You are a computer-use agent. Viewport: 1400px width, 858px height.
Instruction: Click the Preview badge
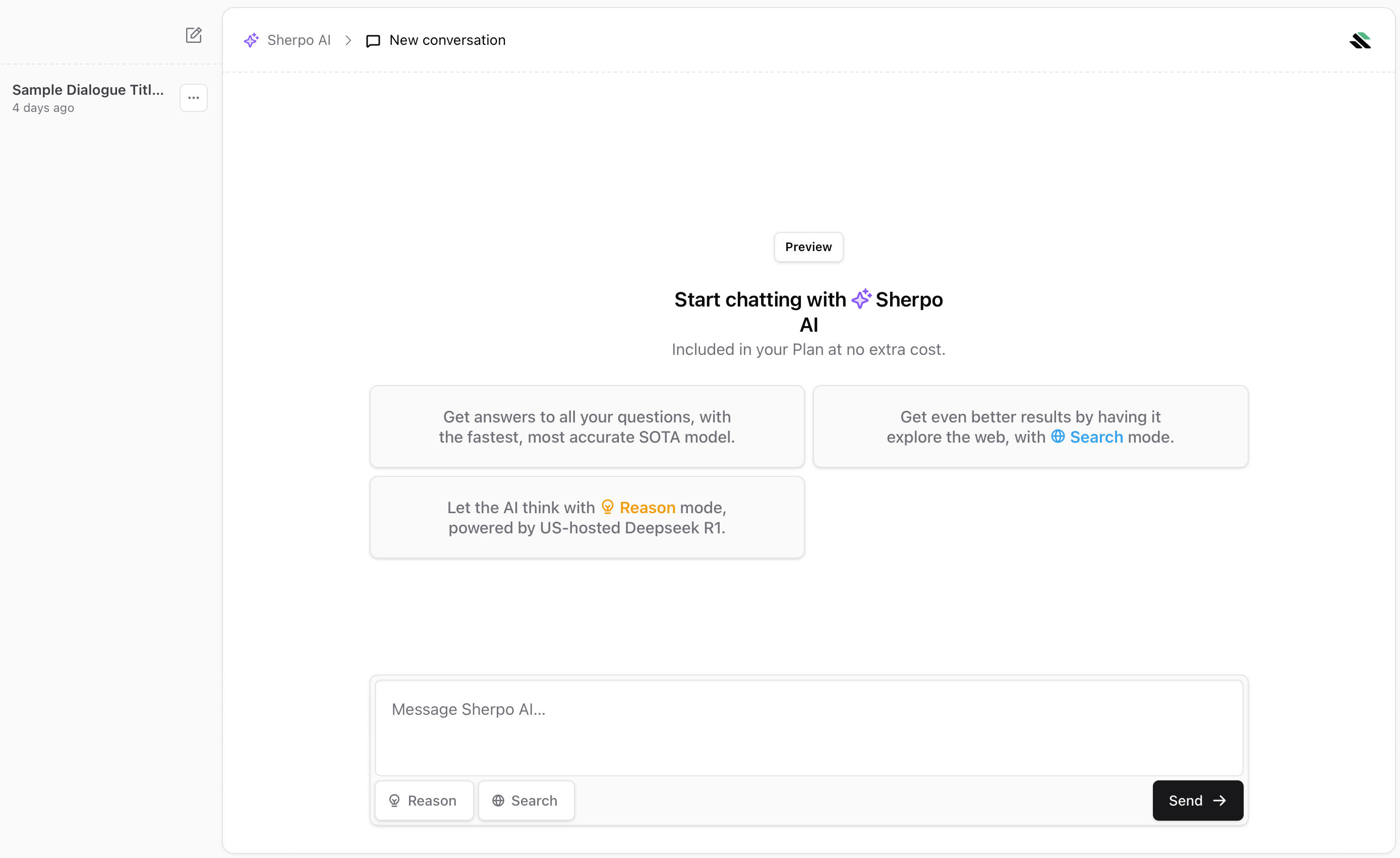pos(808,247)
